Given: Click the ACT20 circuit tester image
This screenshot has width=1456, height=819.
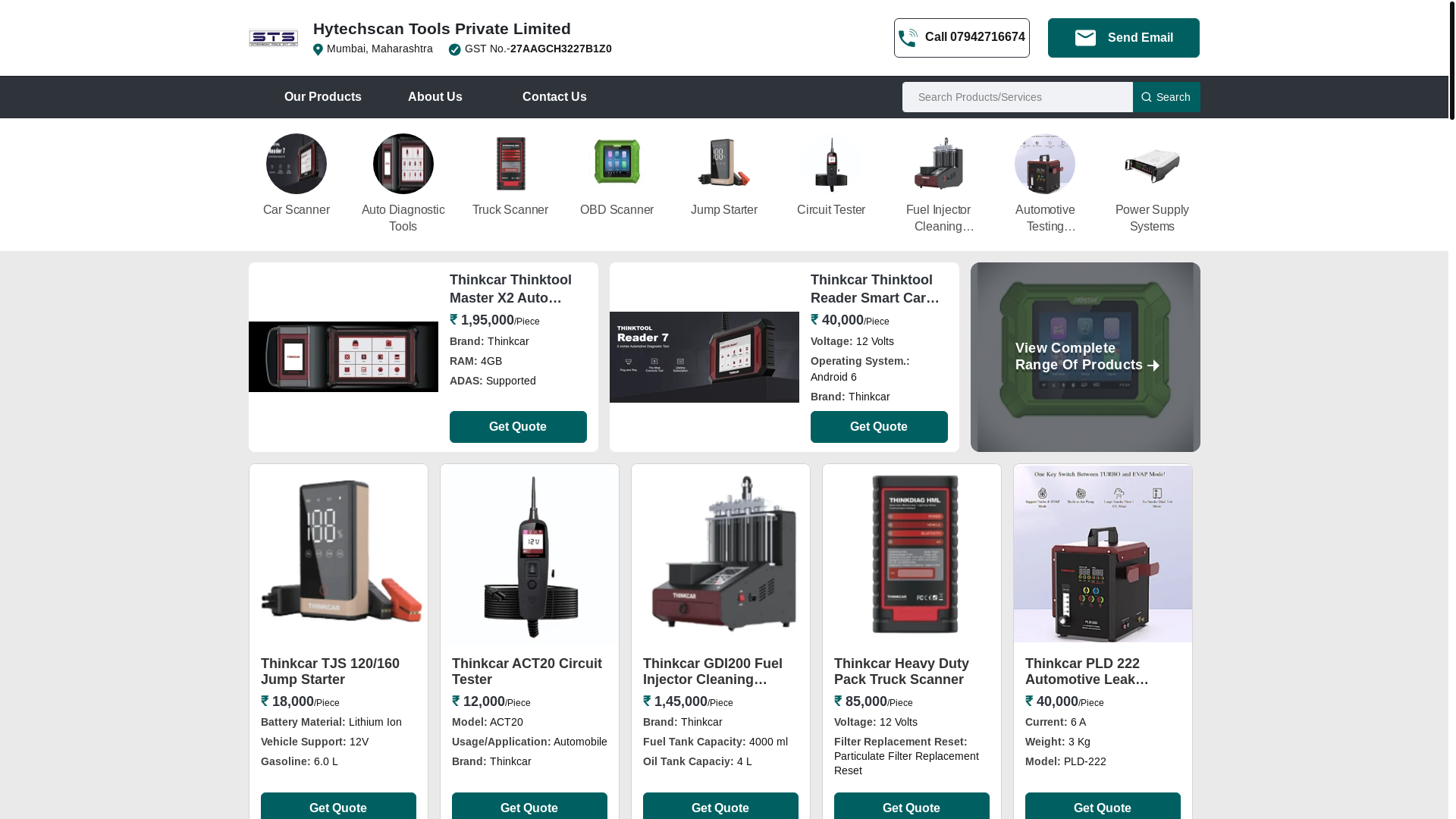Looking at the screenshot, I should tap(529, 554).
